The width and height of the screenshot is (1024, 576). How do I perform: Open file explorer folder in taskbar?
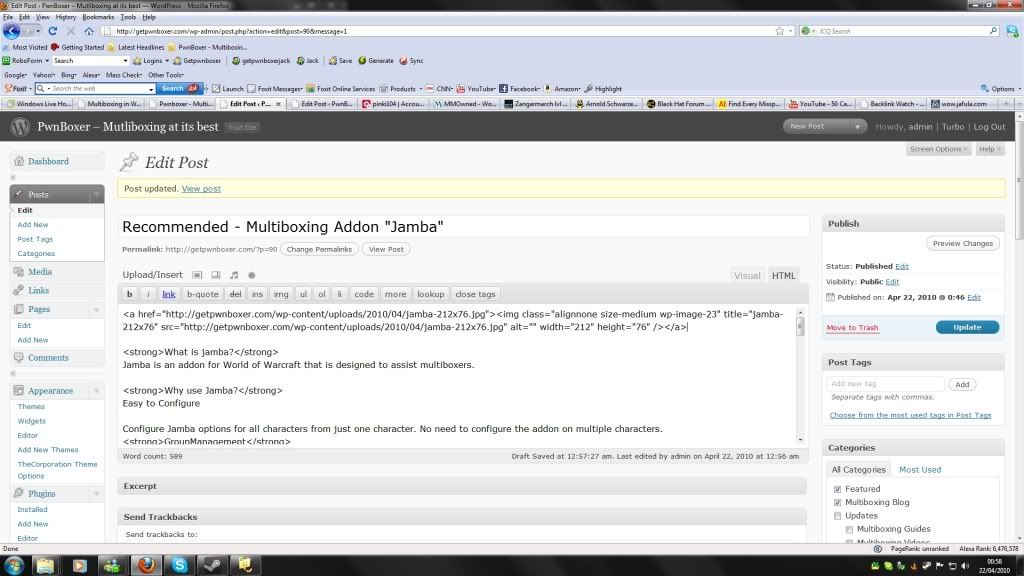coord(45,565)
